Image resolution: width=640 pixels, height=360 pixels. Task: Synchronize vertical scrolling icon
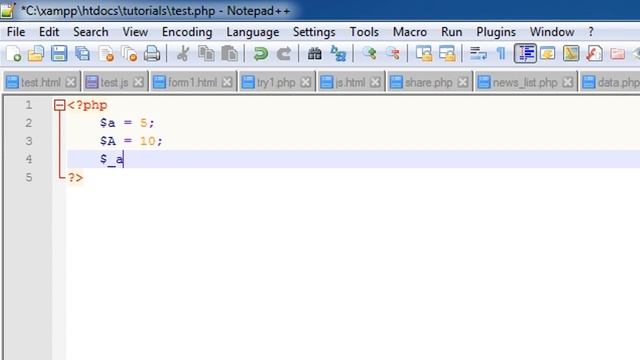[x=424, y=54]
